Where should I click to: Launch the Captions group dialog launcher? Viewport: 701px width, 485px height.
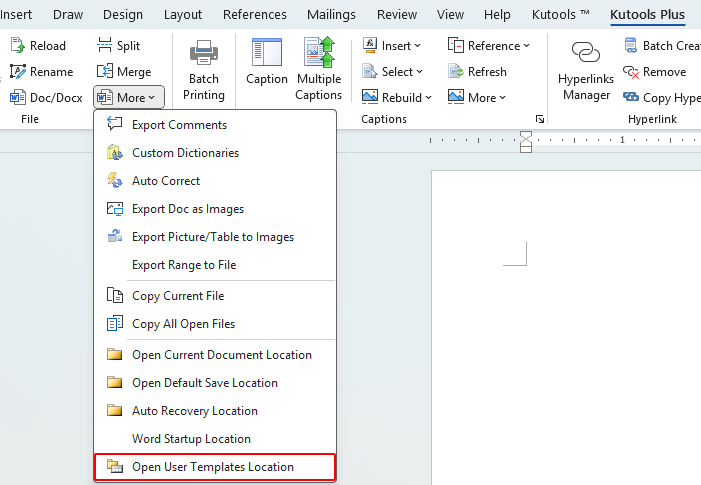540,119
